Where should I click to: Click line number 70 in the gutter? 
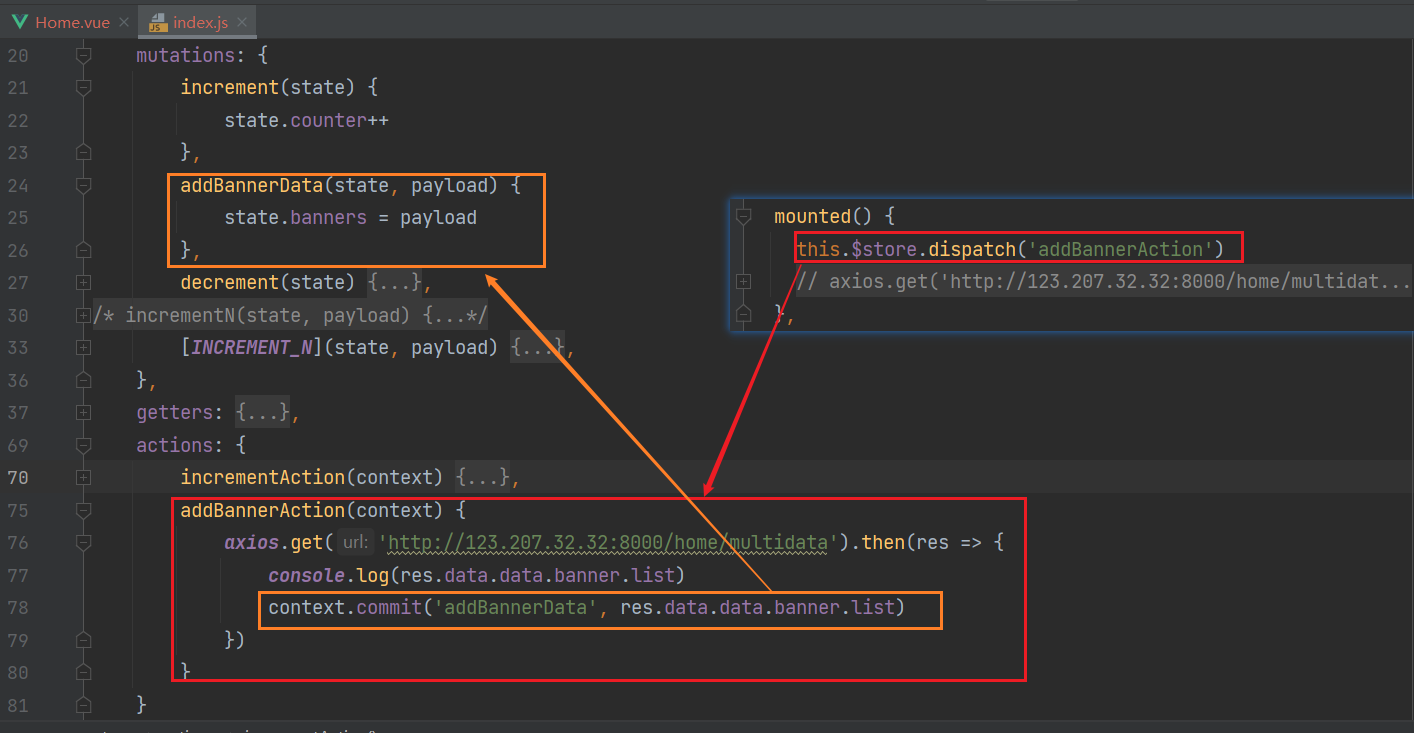point(19,478)
